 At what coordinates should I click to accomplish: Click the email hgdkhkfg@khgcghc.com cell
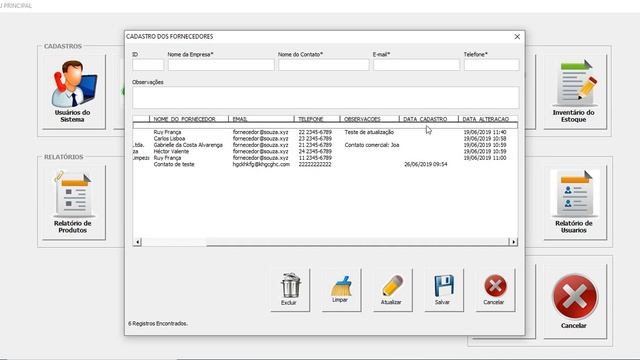tap(261, 164)
